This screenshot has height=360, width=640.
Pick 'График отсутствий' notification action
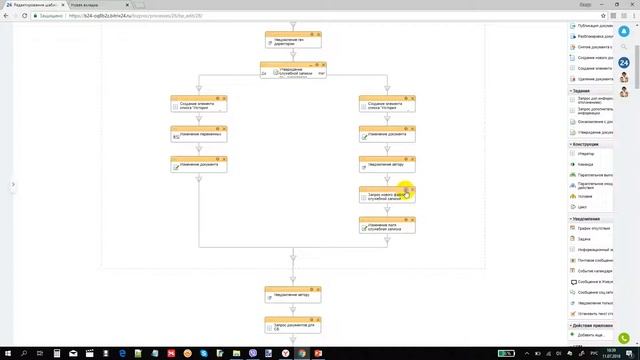(590, 228)
